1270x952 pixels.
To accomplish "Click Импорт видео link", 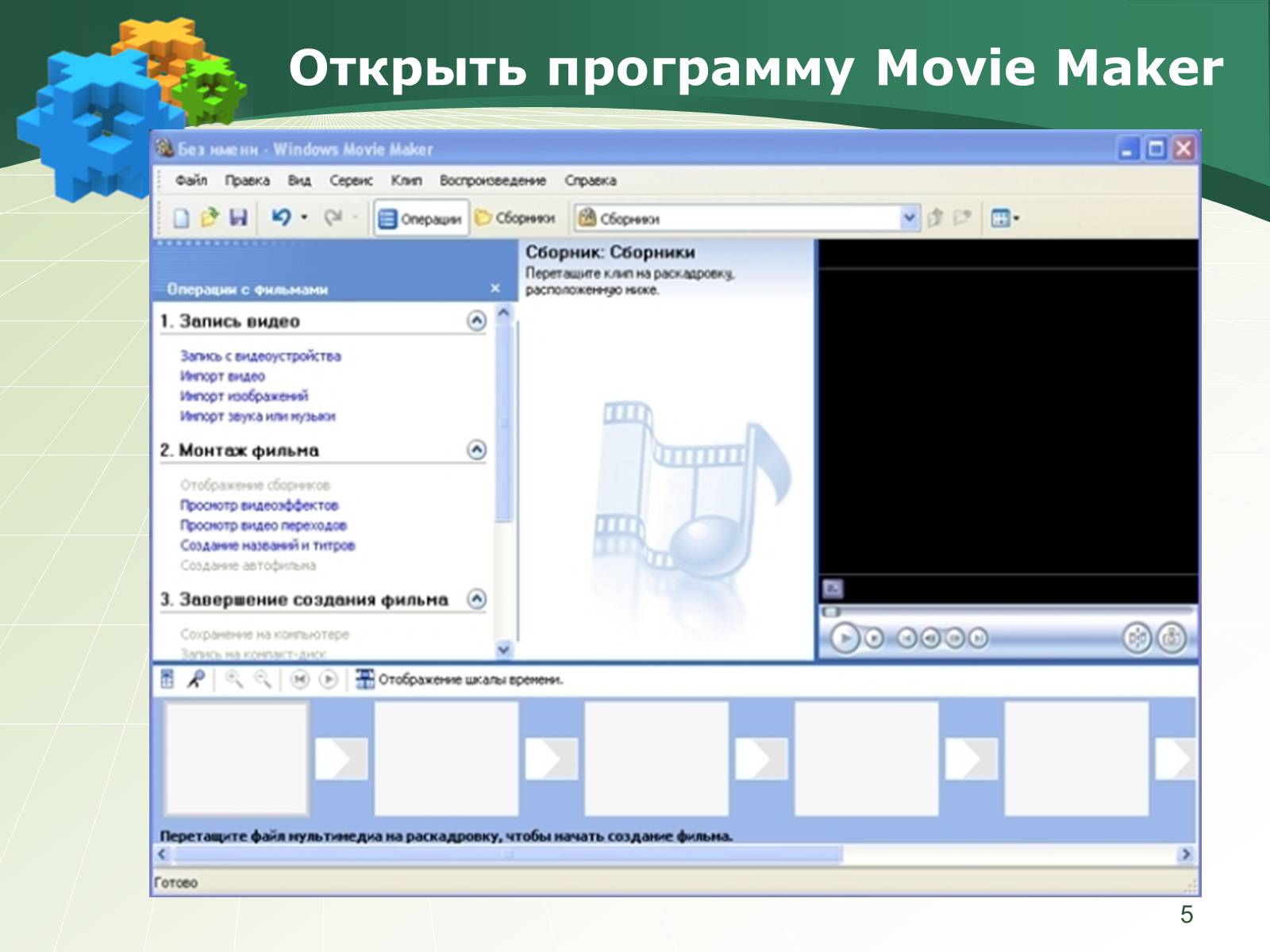I will (x=222, y=376).
